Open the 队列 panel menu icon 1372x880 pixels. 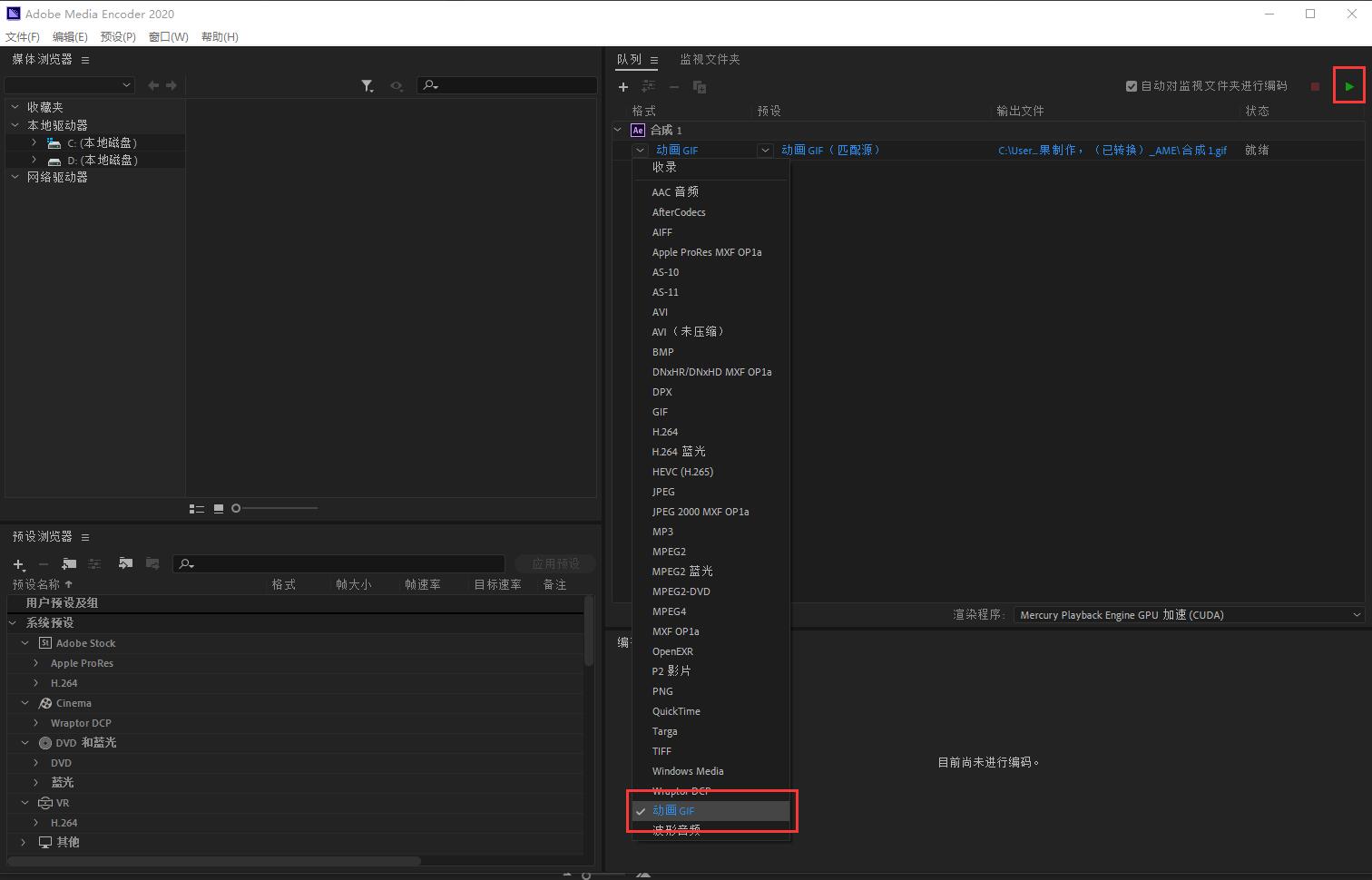pos(654,60)
